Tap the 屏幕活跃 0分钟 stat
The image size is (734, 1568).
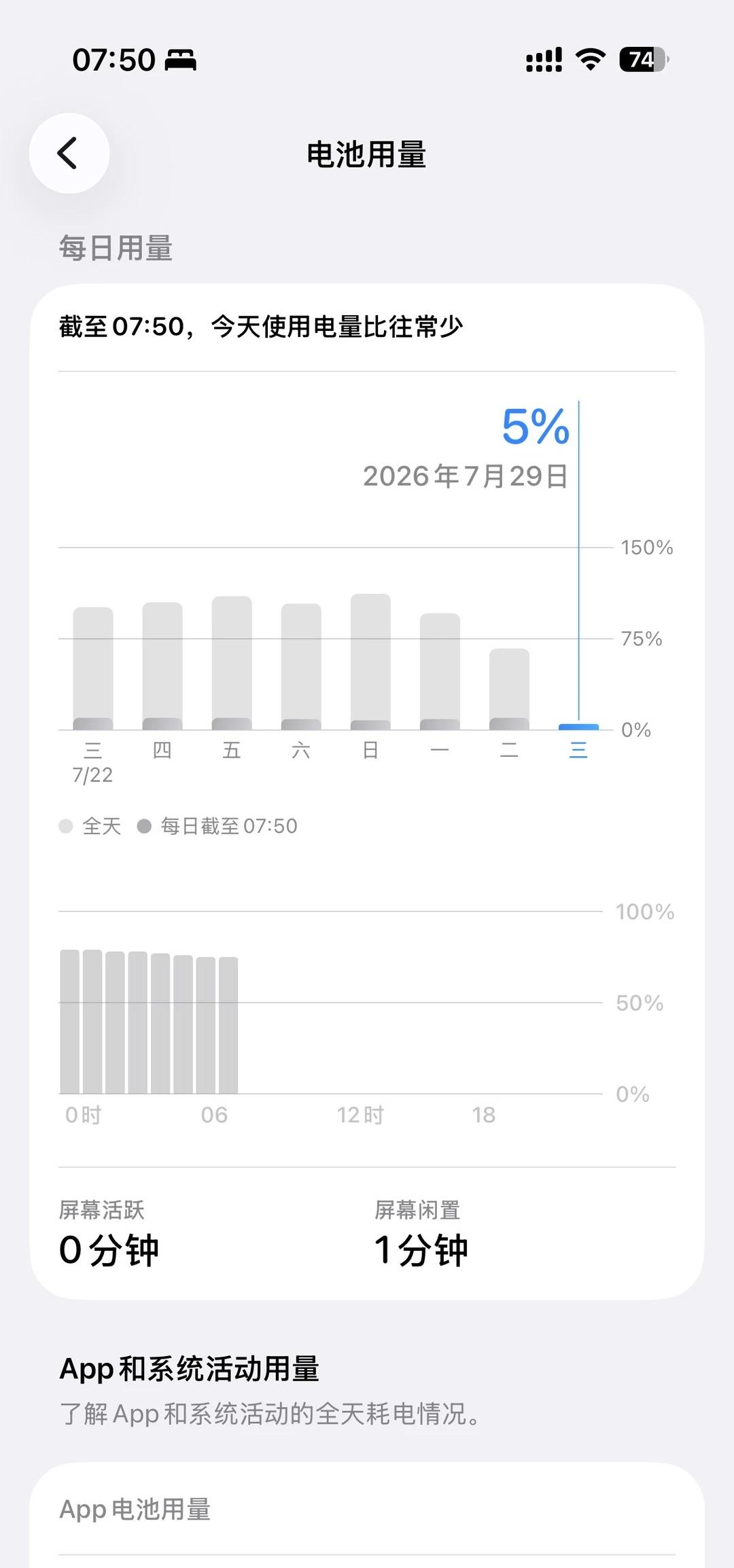109,1234
